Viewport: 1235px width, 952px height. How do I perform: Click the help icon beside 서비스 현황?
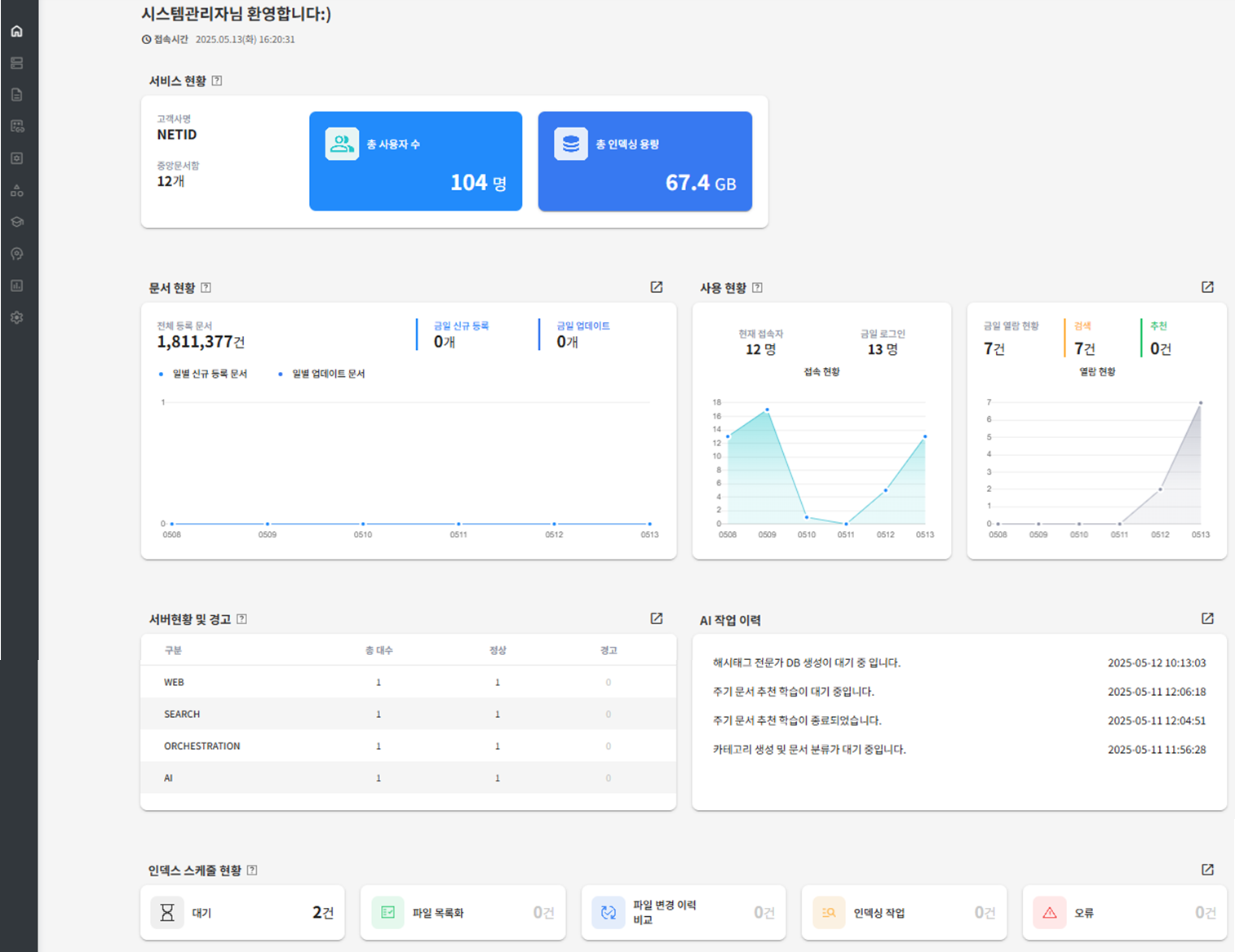tap(217, 81)
